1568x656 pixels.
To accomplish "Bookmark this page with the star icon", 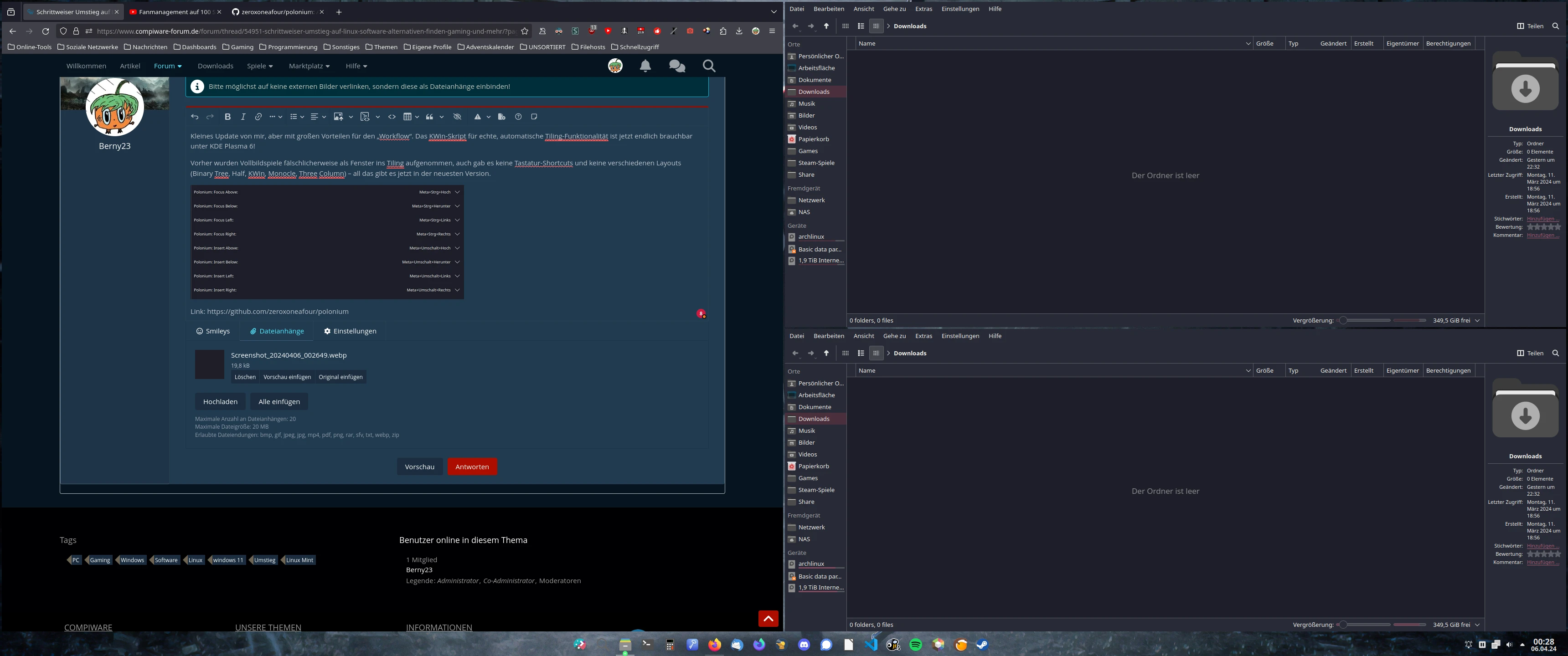I will click(x=525, y=31).
